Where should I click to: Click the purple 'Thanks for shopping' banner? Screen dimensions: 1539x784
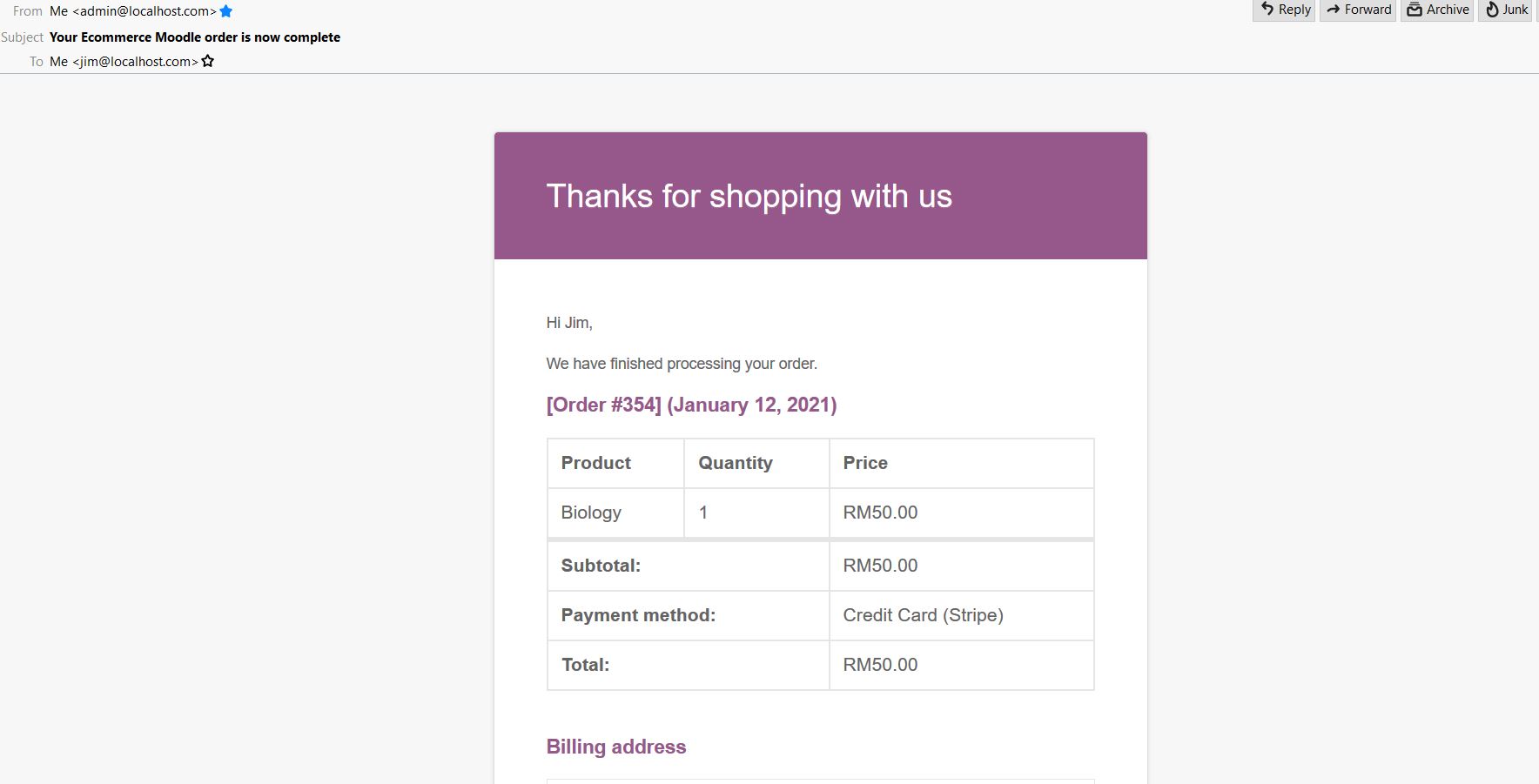[x=820, y=196]
